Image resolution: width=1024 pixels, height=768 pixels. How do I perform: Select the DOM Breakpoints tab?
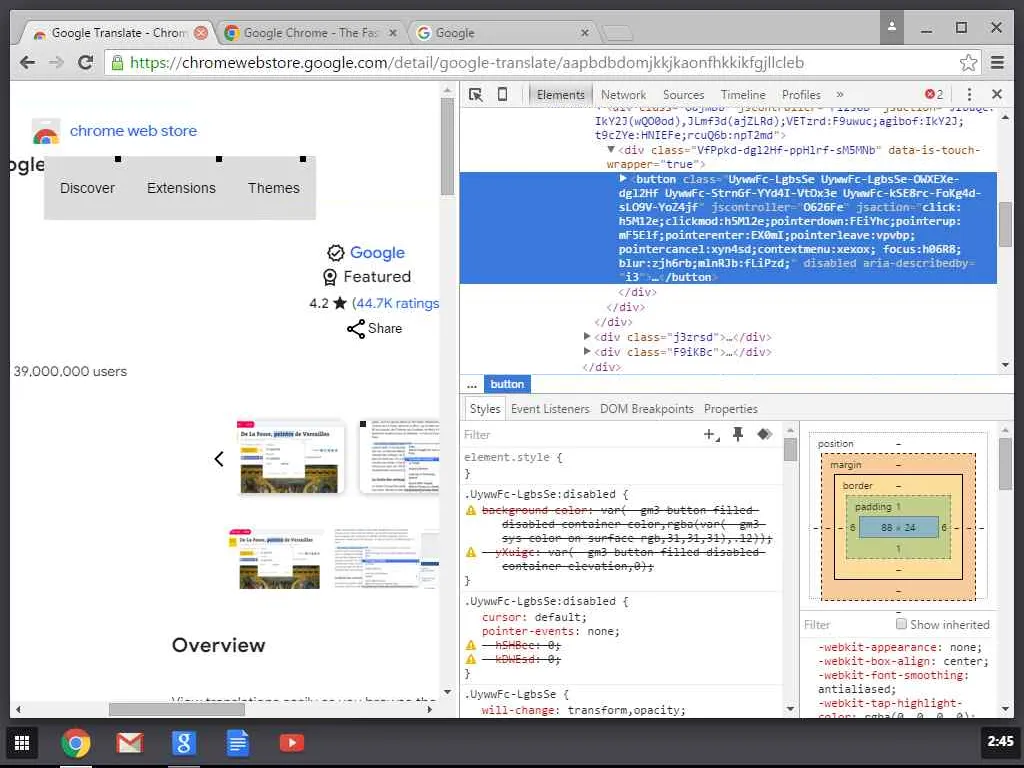pos(647,409)
